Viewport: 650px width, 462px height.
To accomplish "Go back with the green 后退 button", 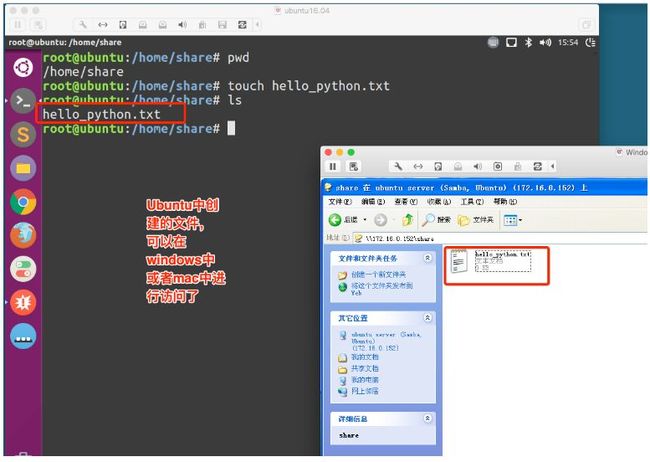I will coord(343,220).
